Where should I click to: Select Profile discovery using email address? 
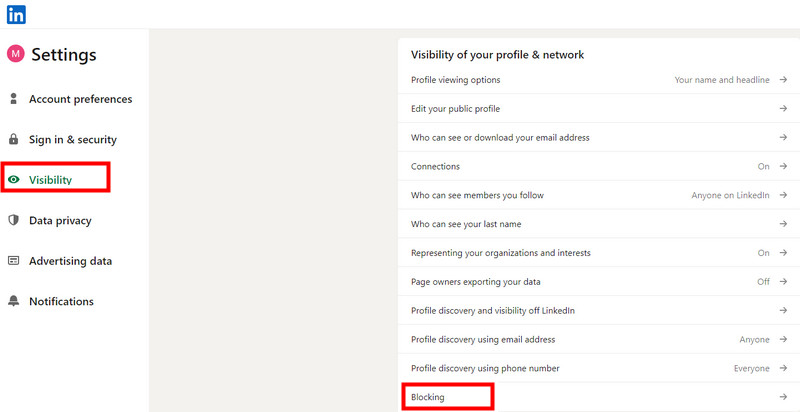[483, 340]
